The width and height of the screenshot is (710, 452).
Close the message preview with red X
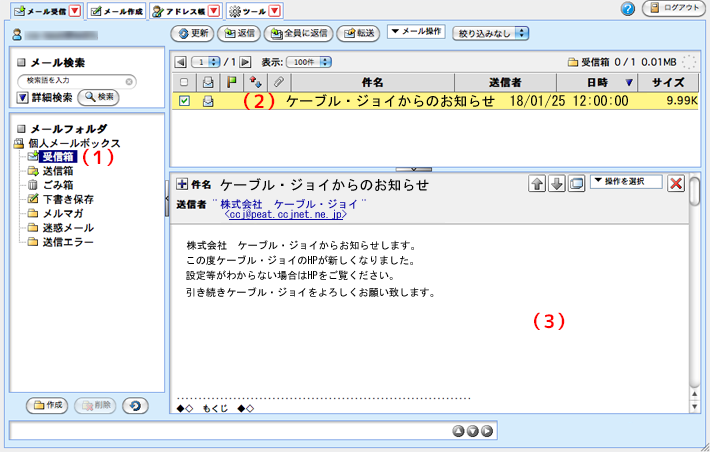[676, 183]
